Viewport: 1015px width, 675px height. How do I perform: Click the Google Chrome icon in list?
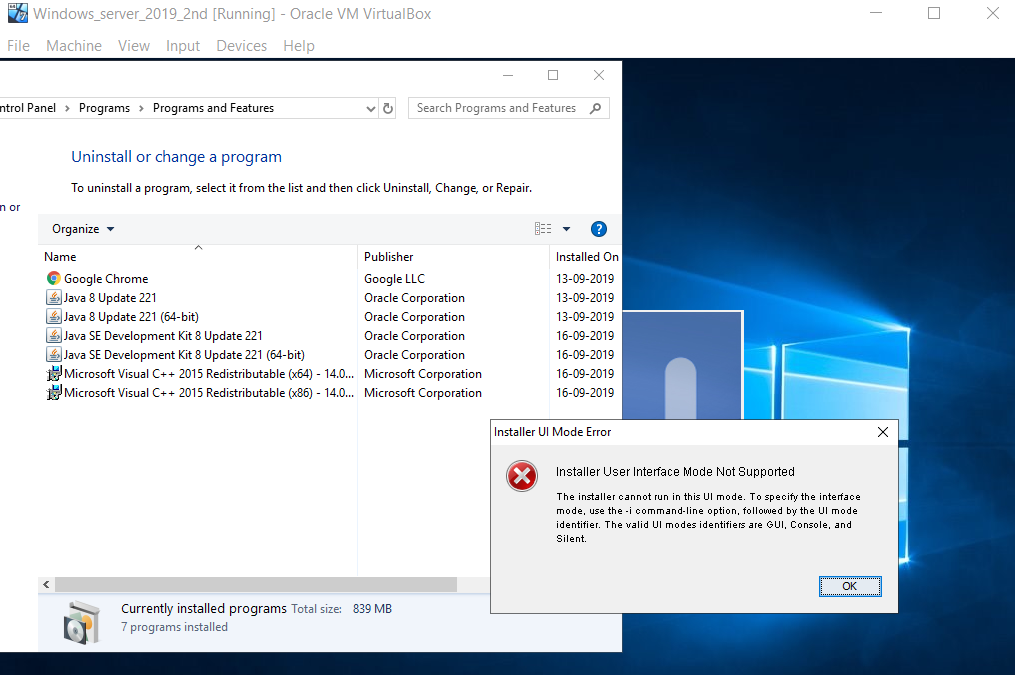53,279
